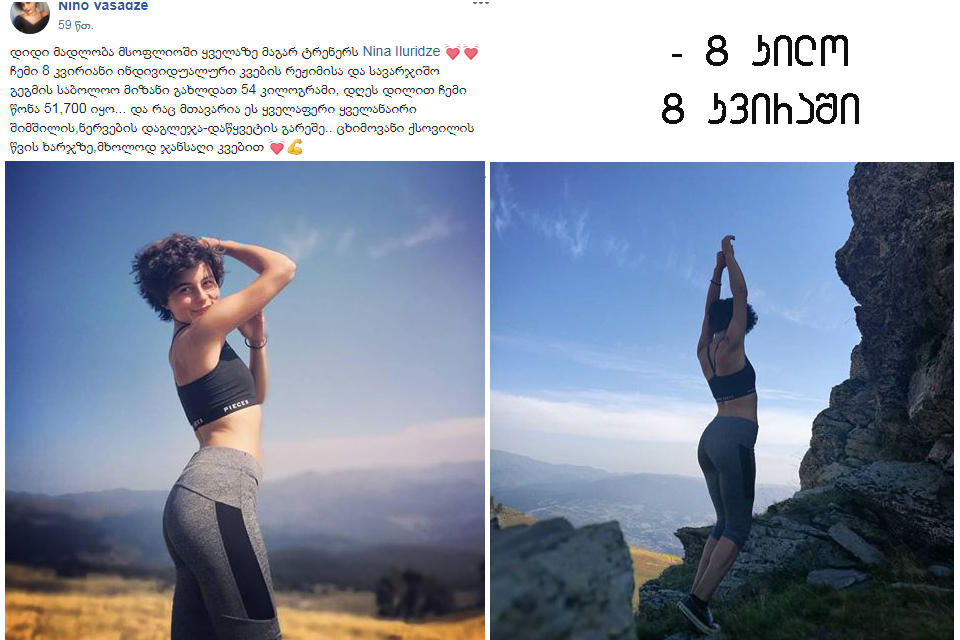The image size is (960, 640).
Task: Open the right photo with arms raised
Action: coord(722,401)
